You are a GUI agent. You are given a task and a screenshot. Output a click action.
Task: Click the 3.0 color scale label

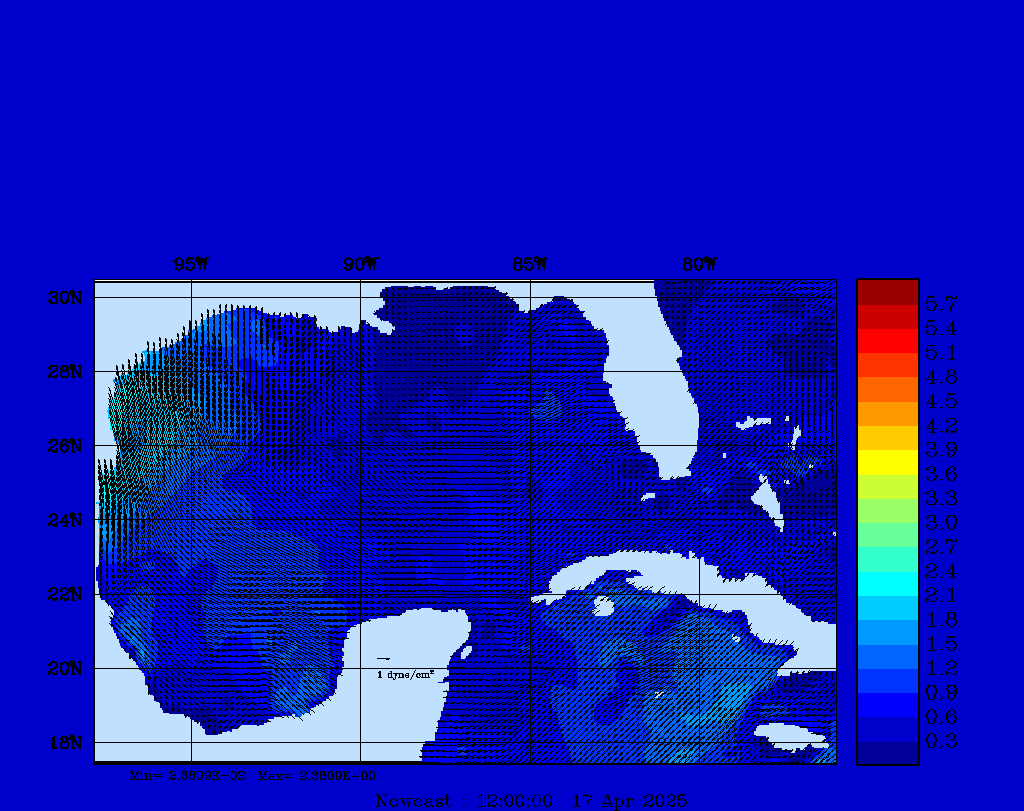[941, 522]
